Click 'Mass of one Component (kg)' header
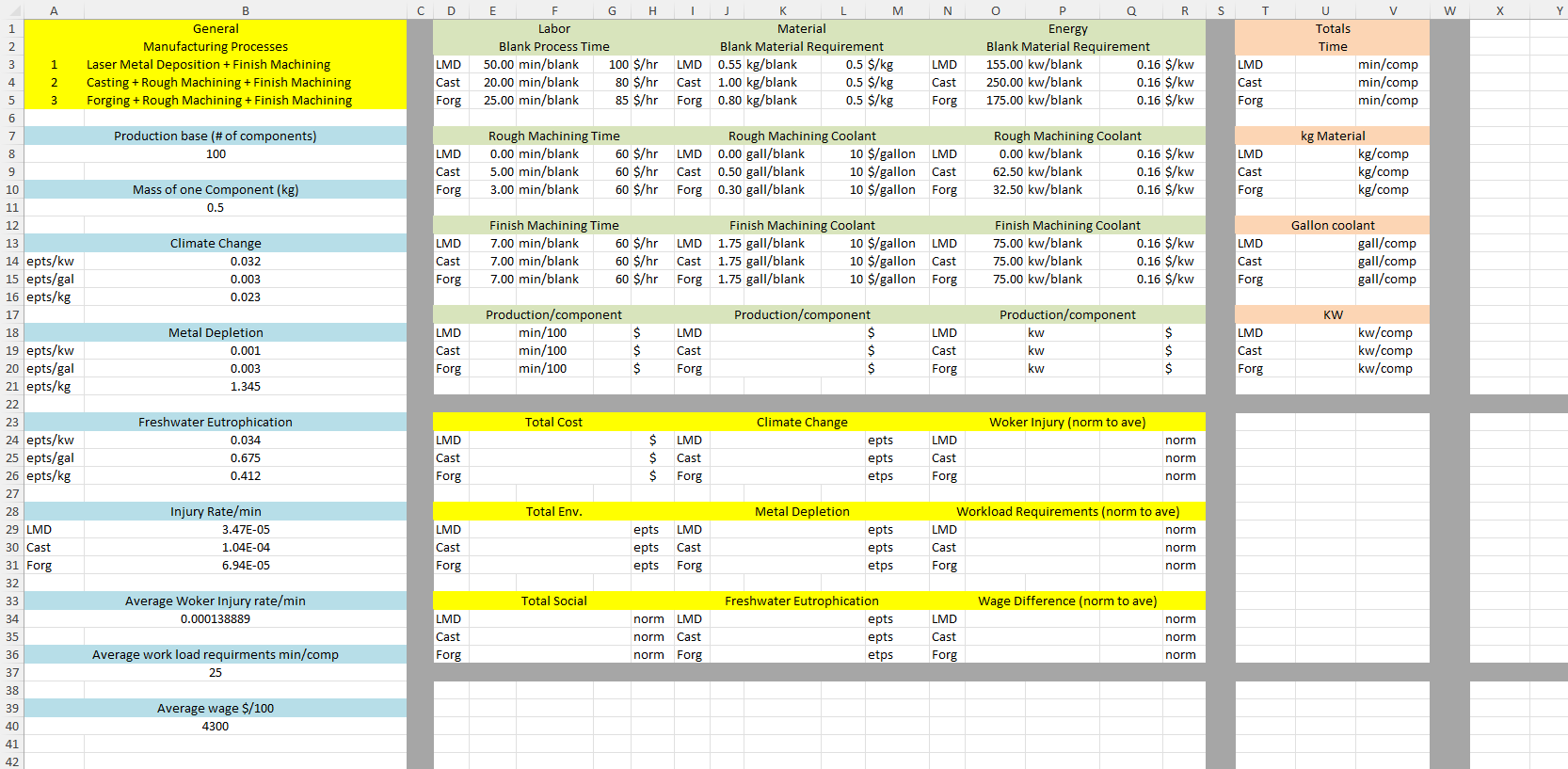Viewport: 1568px width, 769px height. tap(216, 189)
